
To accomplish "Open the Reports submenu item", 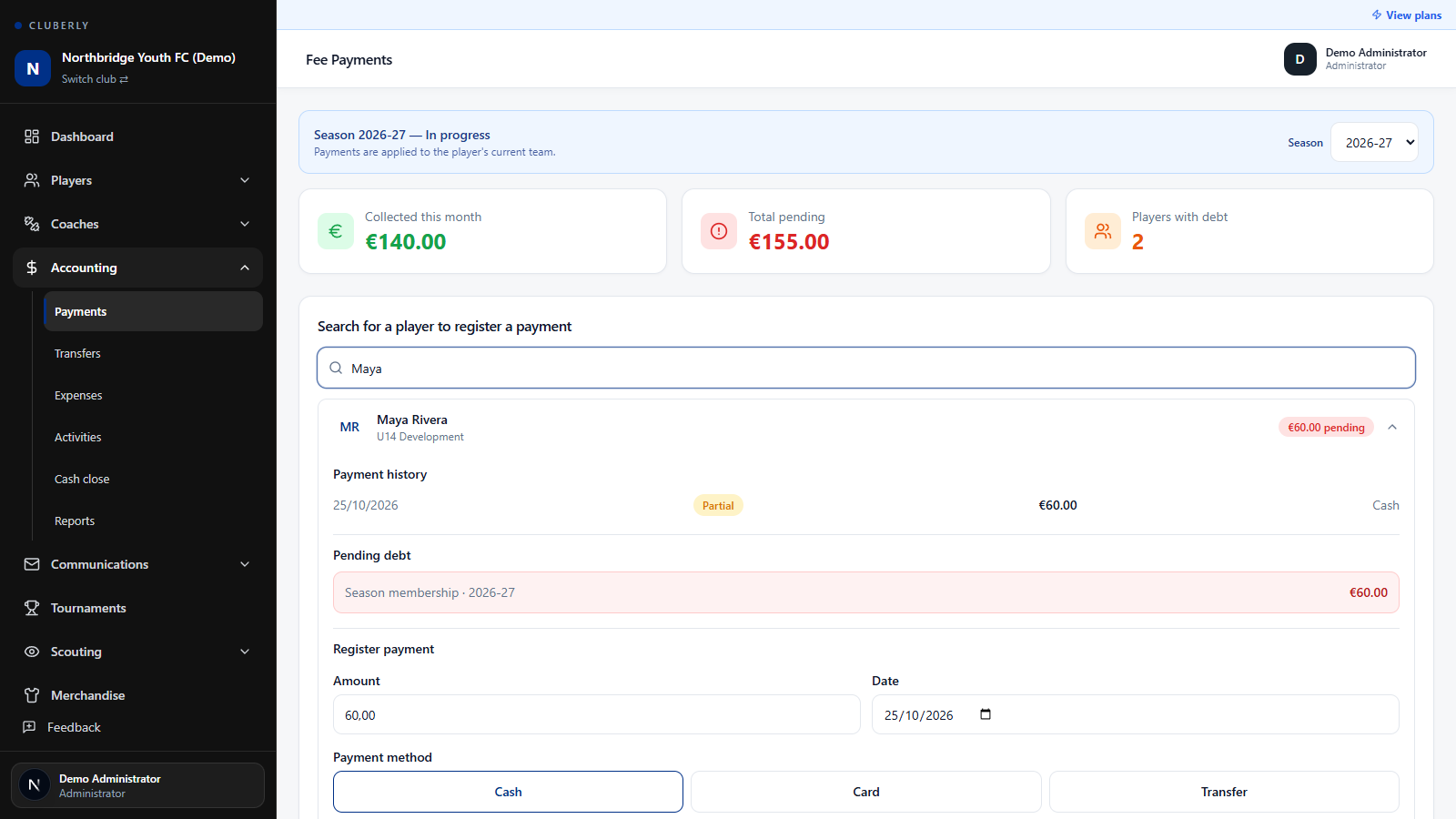I will pyautogui.click(x=153, y=521).
